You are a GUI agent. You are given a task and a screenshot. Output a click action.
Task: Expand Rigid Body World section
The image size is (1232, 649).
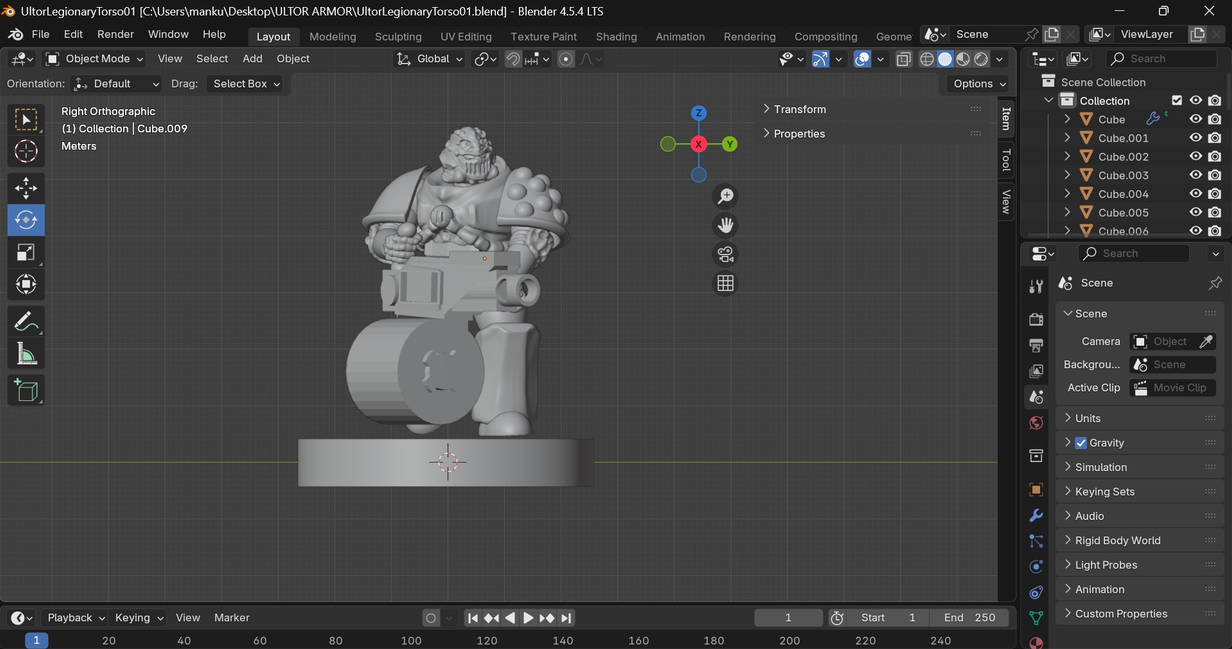tap(1117, 540)
